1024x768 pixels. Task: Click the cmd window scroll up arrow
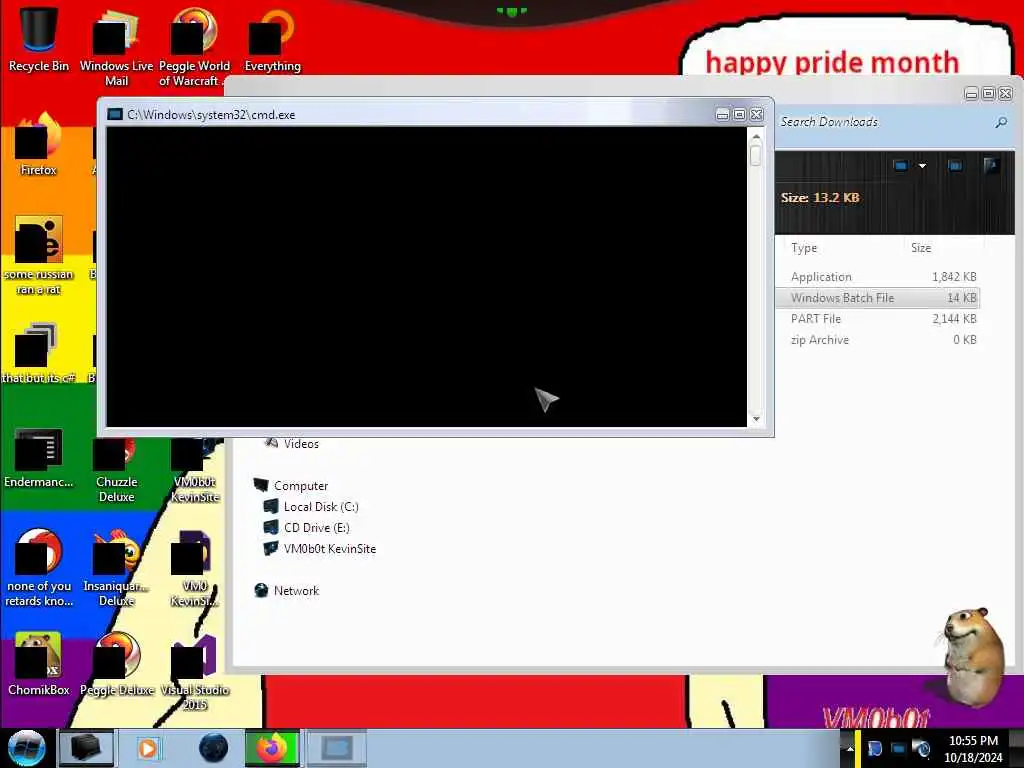pos(756,137)
